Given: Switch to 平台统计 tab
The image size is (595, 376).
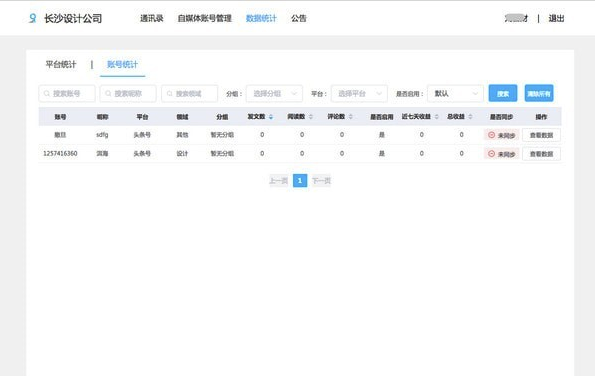Looking at the screenshot, I should (x=61, y=65).
